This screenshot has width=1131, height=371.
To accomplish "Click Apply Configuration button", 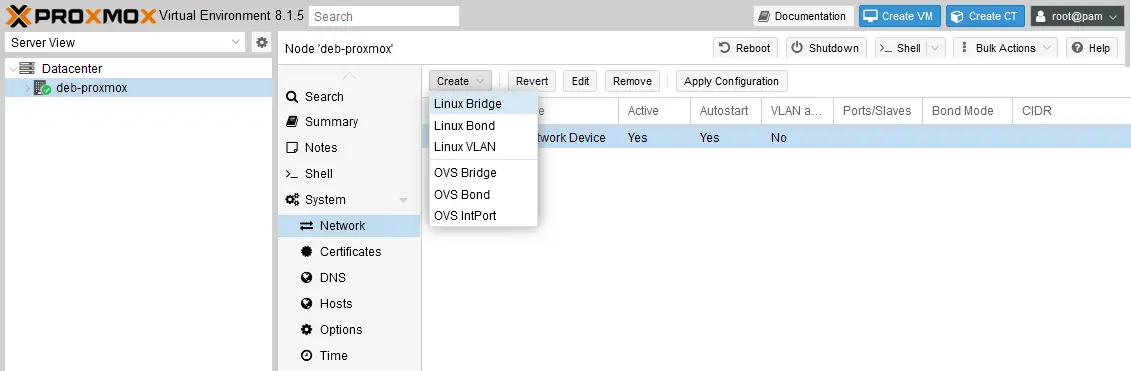I will 731,81.
